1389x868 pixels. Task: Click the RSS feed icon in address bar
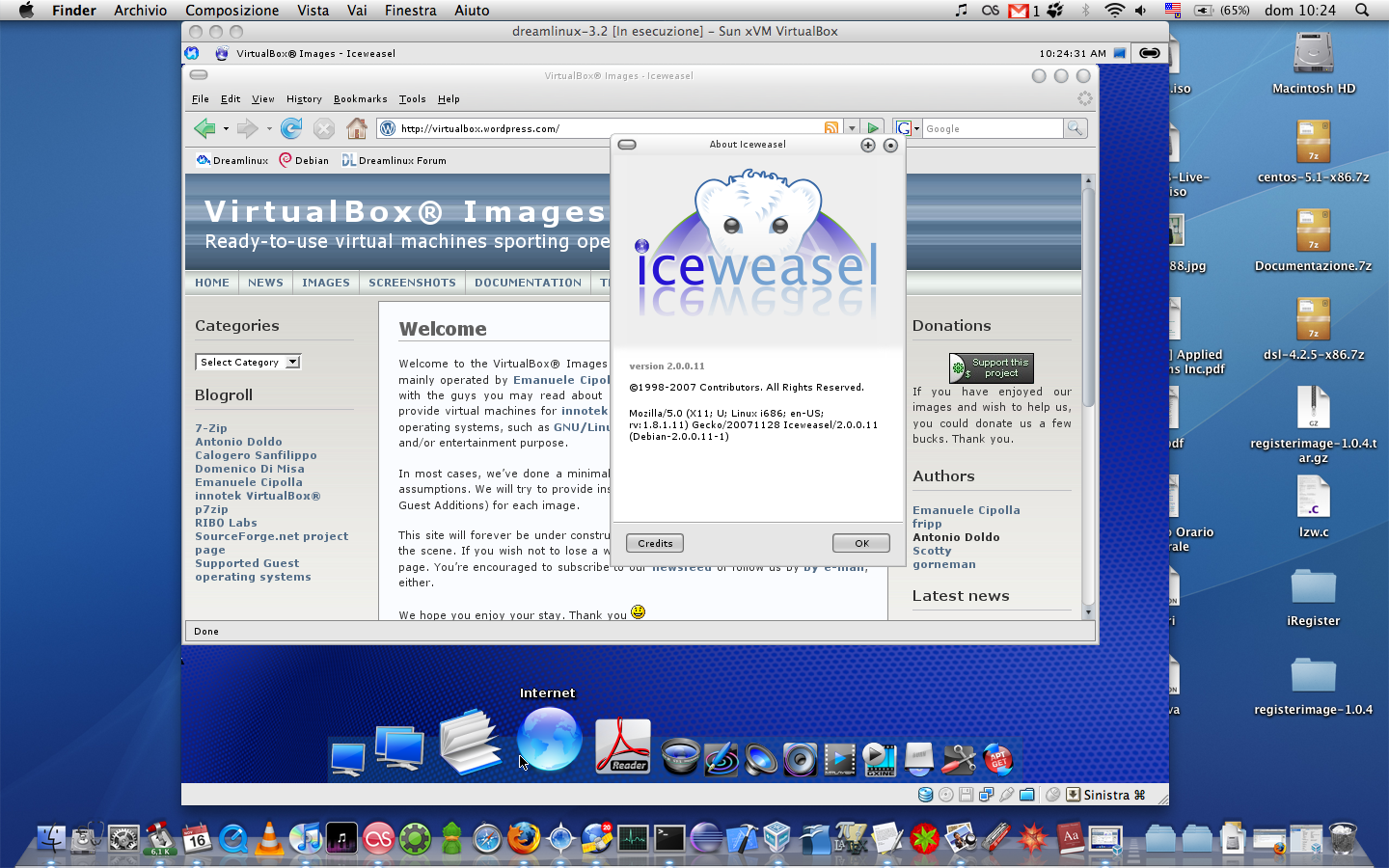pos(831,128)
